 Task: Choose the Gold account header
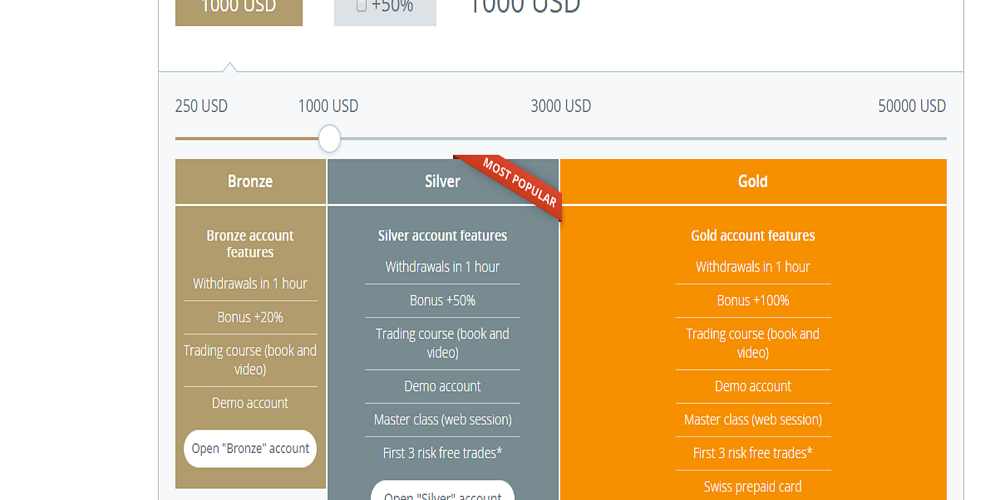753,182
